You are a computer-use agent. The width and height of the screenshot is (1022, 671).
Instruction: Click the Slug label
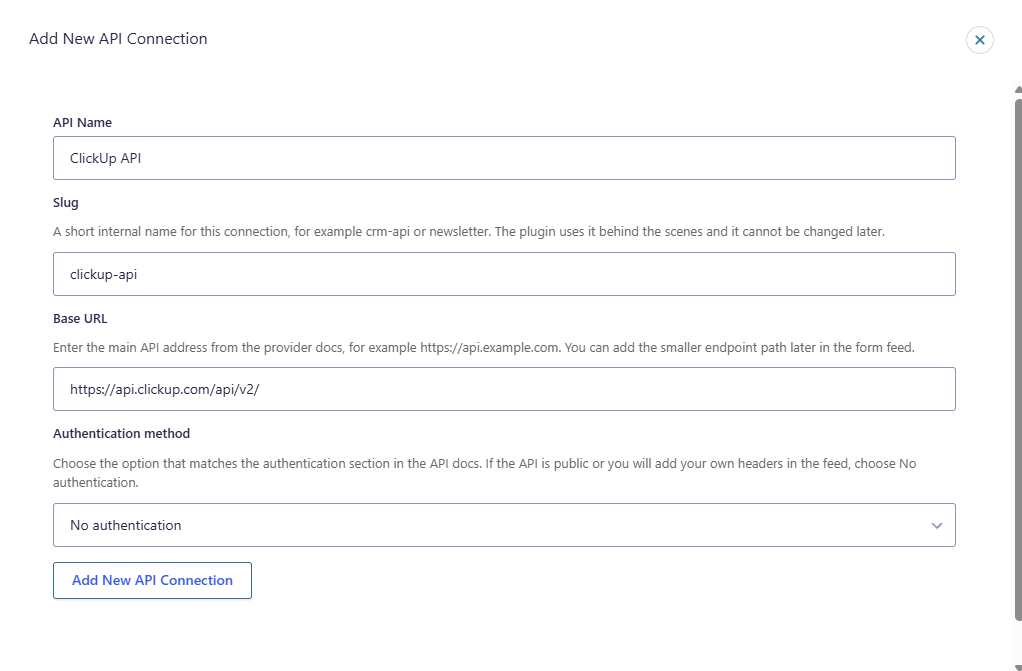(x=66, y=203)
